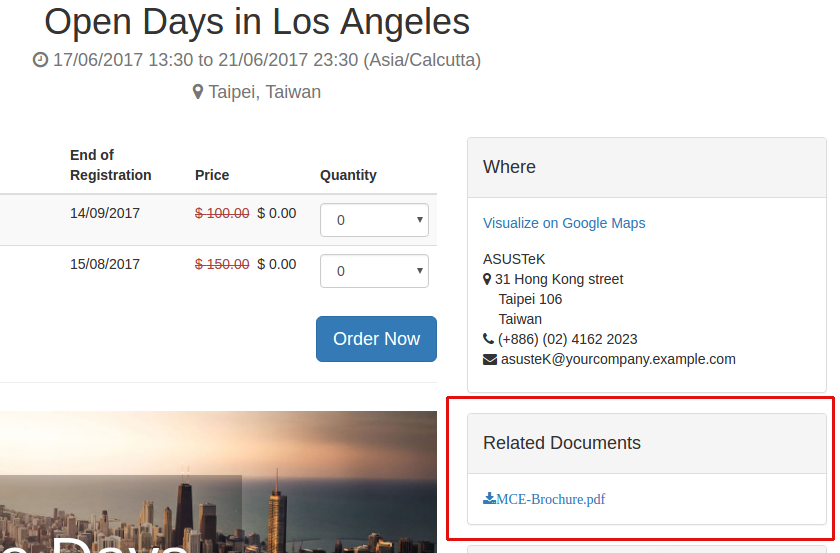The width and height of the screenshot is (840, 553).
Task: Click the struck-through $ 100.00 price
Action: tap(222, 213)
